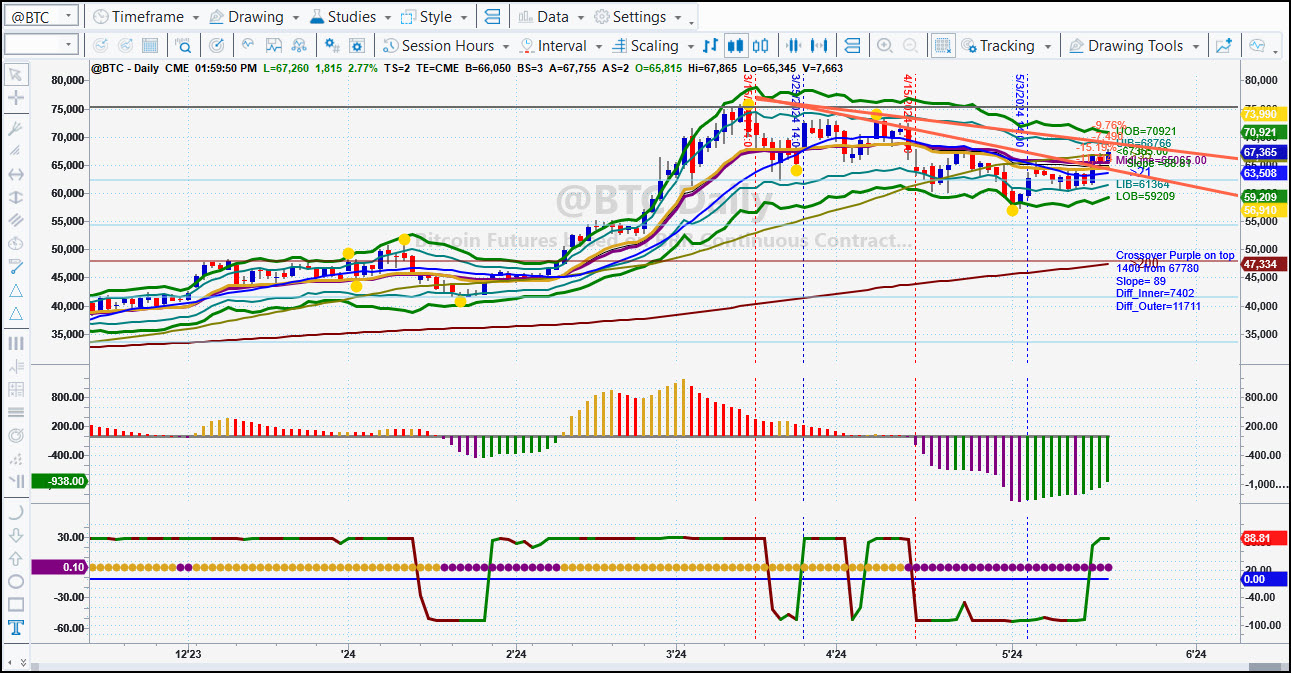1291x673 pixels.
Task: Click studies settings gear-hash icon
Action: pos(331,45)
